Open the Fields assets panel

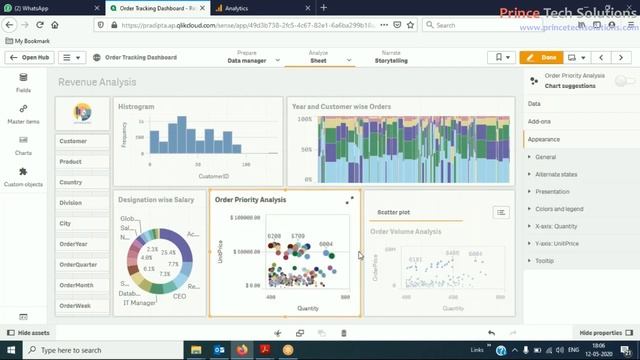(x=23, y=83)
